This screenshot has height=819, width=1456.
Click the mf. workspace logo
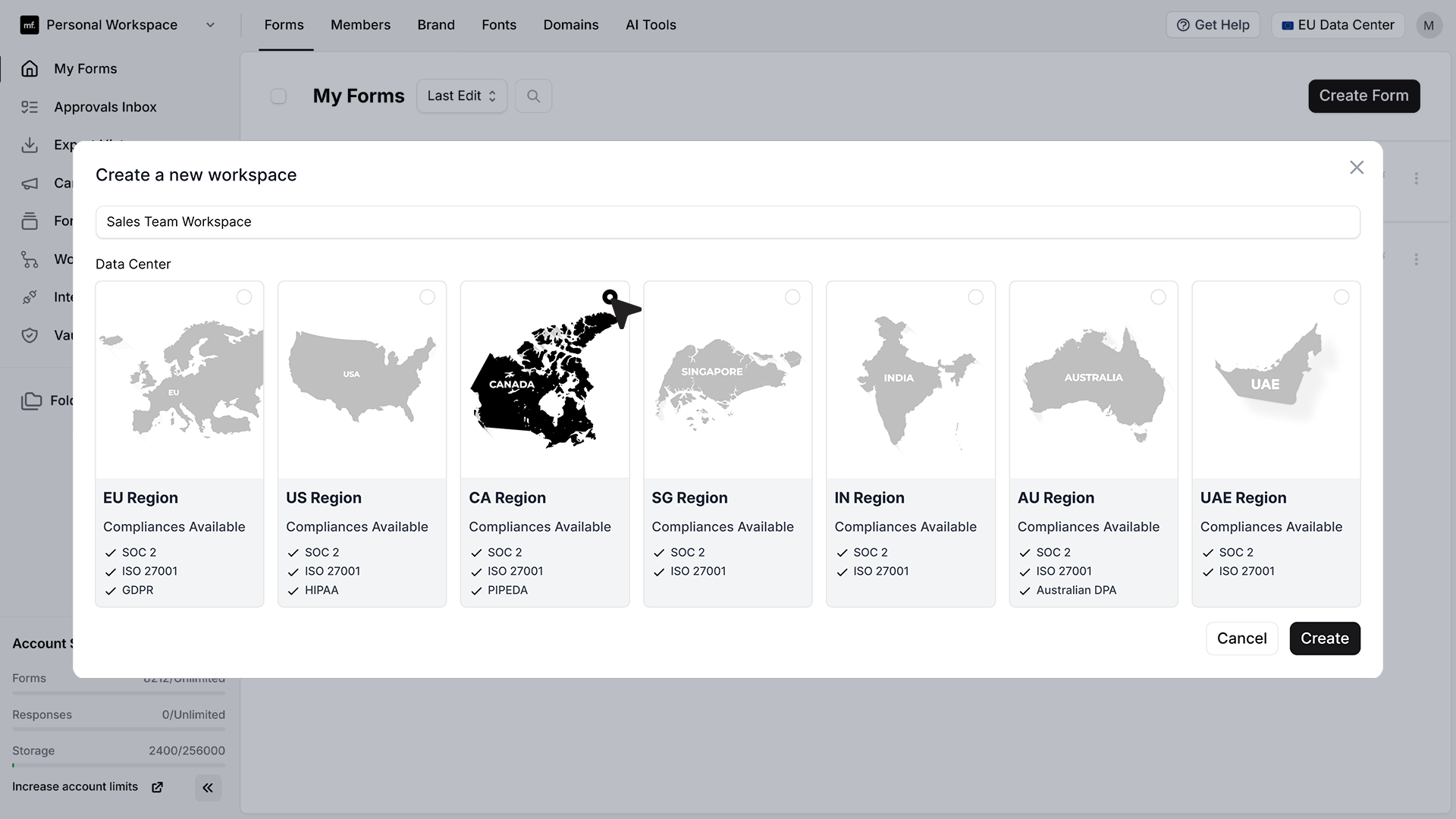tap(29, 25)
